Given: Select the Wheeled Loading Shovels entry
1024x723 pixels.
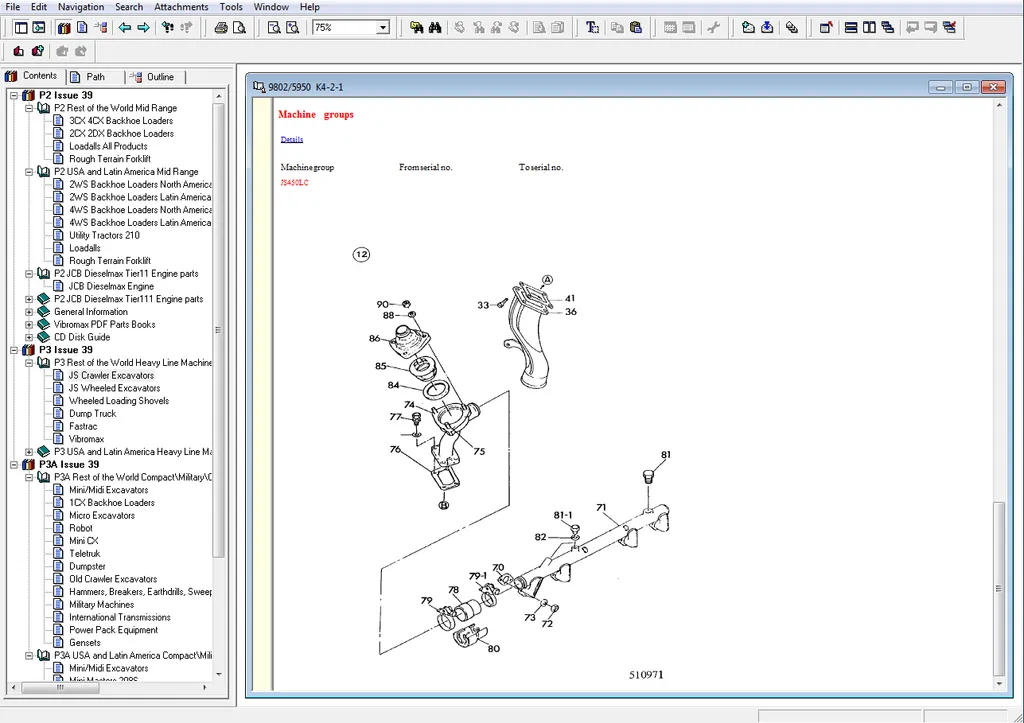Looking at the screenshot, I should pos(119,401).
